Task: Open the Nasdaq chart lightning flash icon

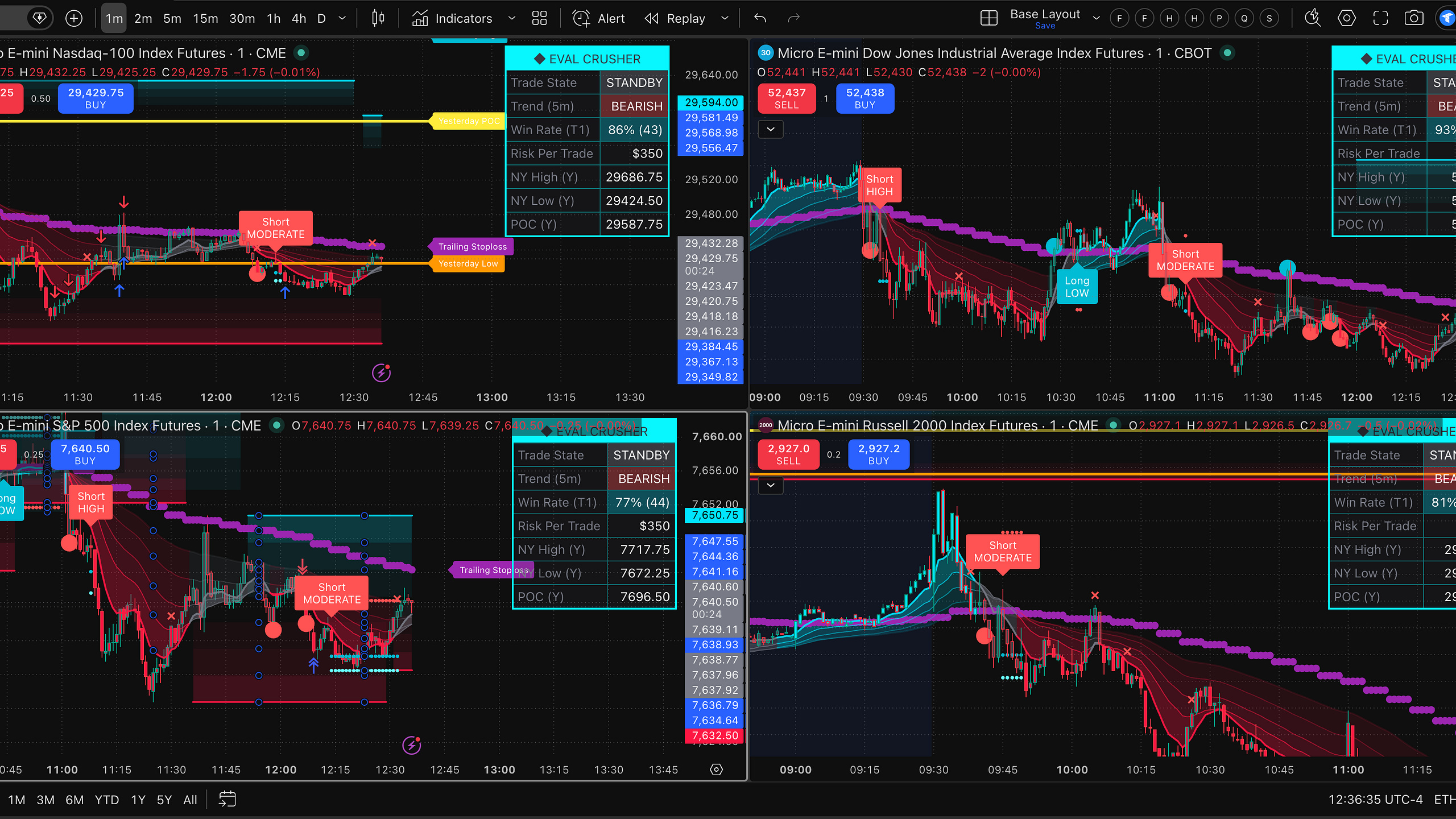Action: tap(381, 373)
